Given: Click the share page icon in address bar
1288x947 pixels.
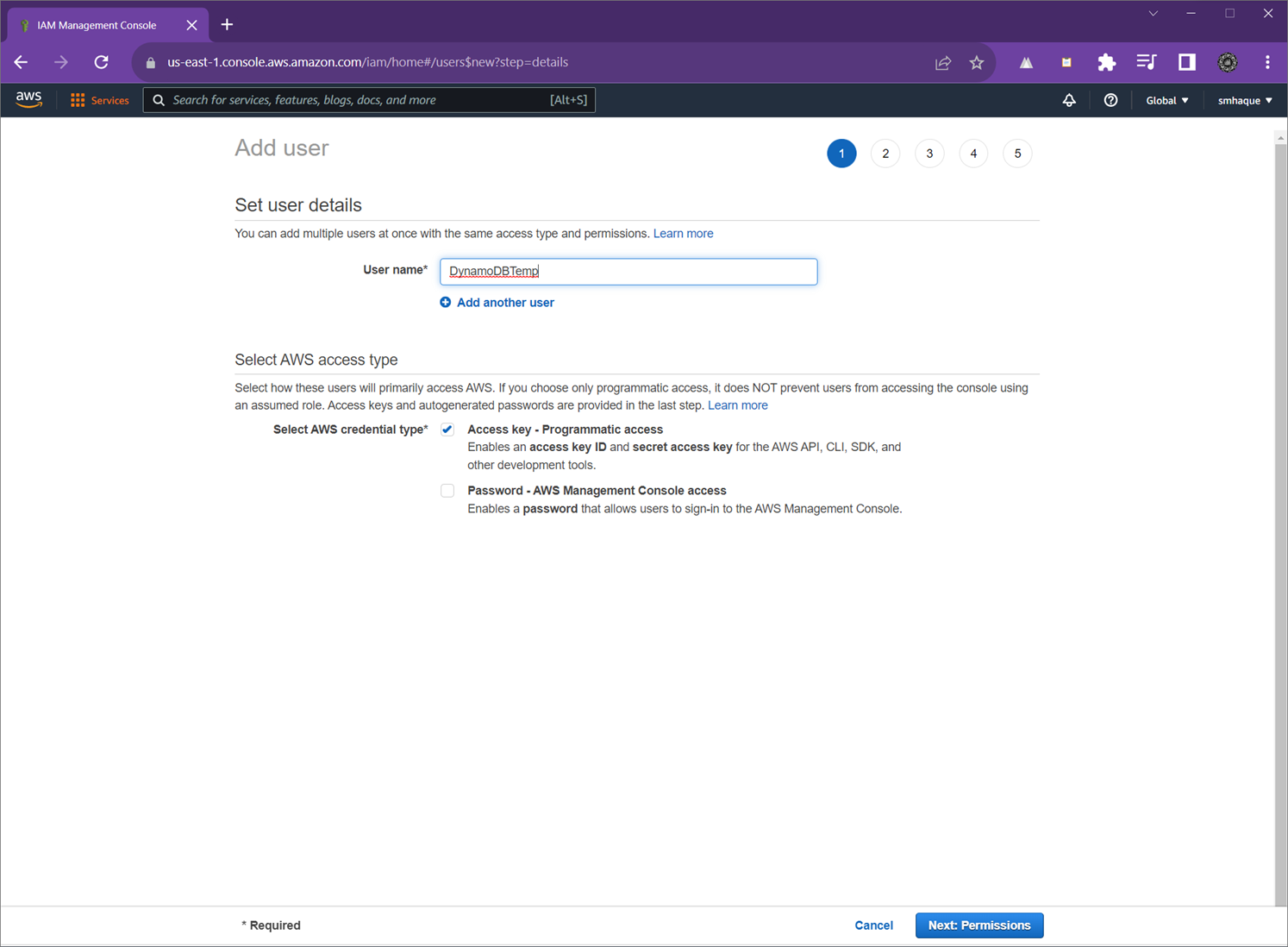Looking at the screenshot, I should [943, 62].
